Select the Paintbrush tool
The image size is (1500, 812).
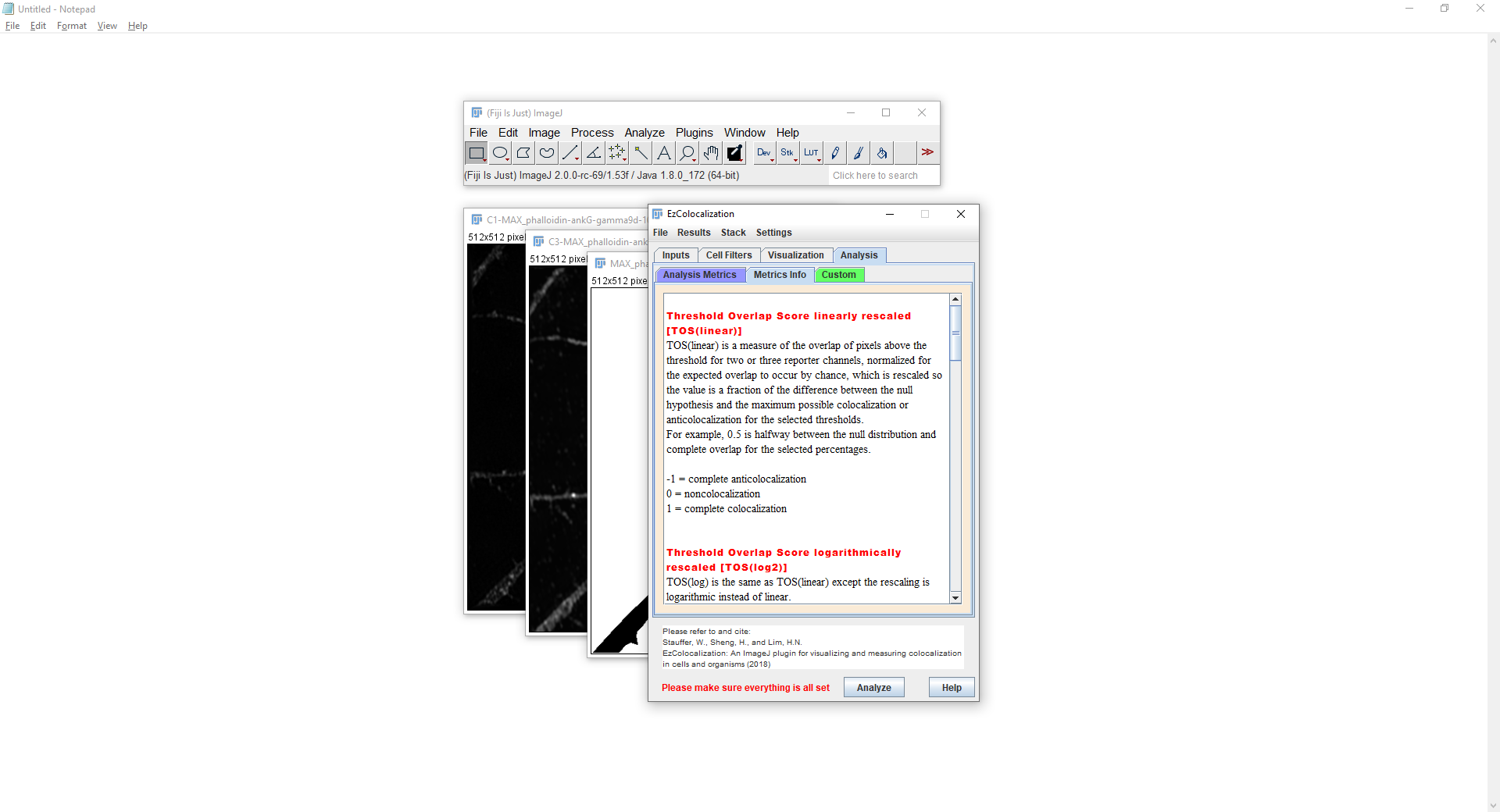point(859,153)
